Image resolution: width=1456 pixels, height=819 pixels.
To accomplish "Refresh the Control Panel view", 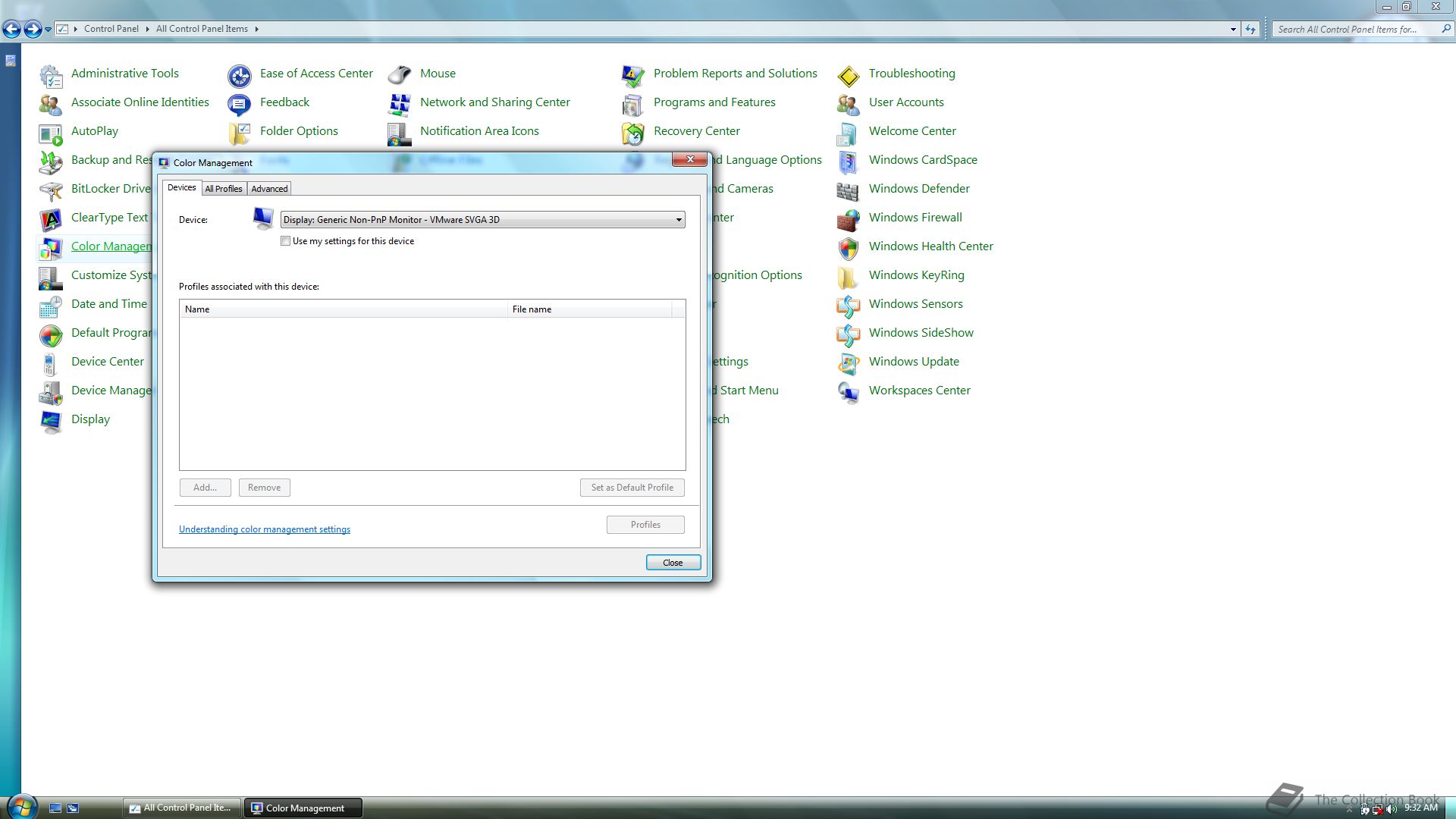I will [x=1250, y=30].
